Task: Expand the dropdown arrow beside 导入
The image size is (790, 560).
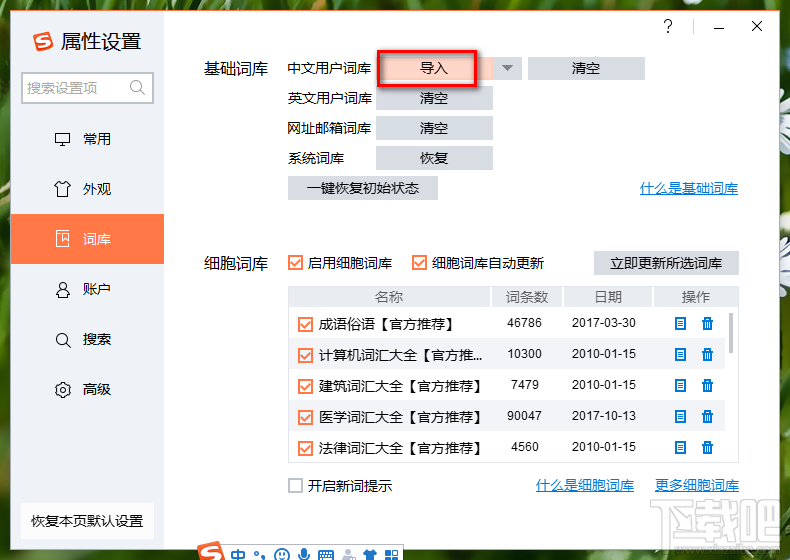Action: [507, 68]
